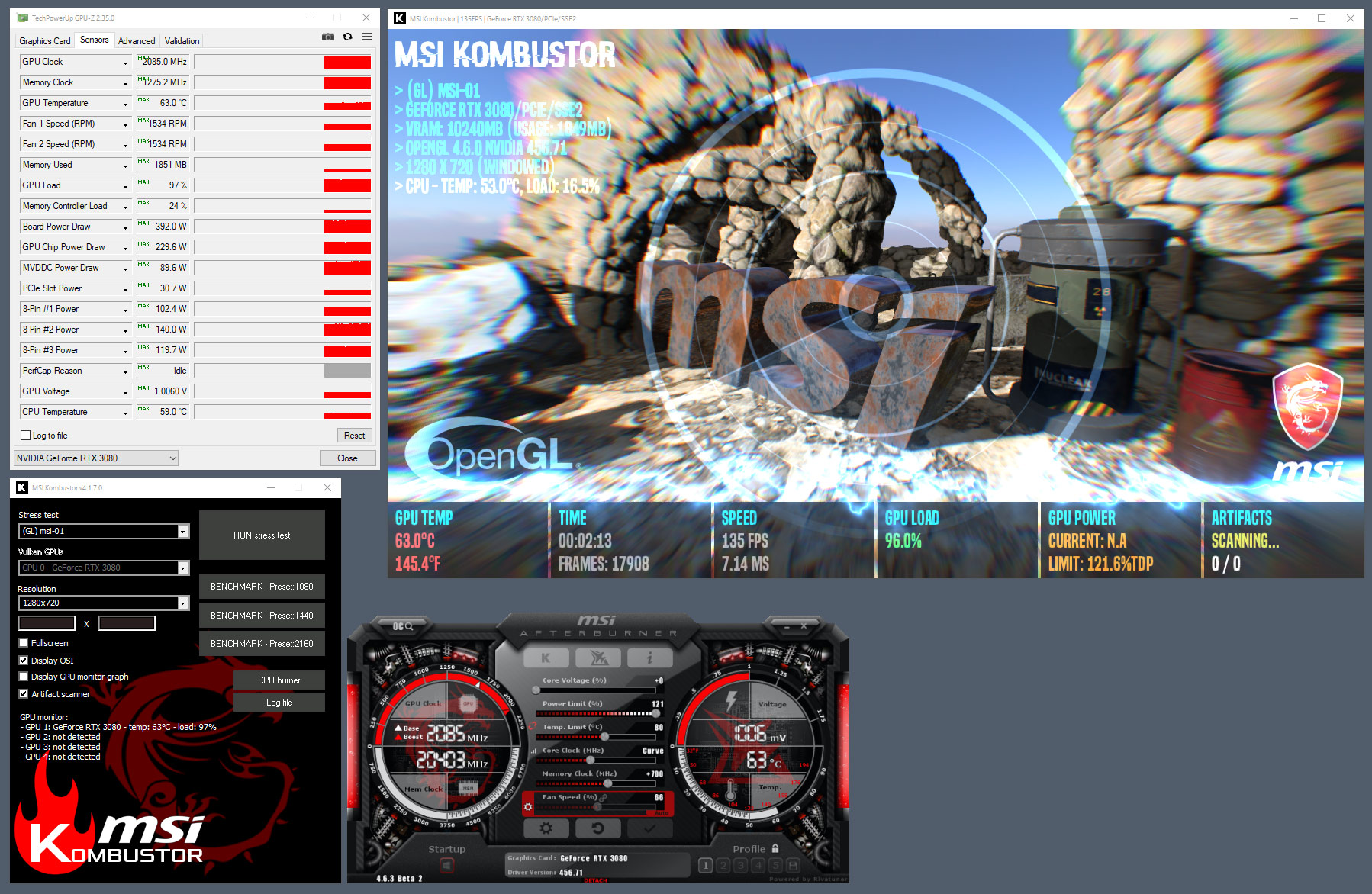Screen dimensions: 1372x894
Task: Open Afterburner settings gear button
Action: (546, 828)
